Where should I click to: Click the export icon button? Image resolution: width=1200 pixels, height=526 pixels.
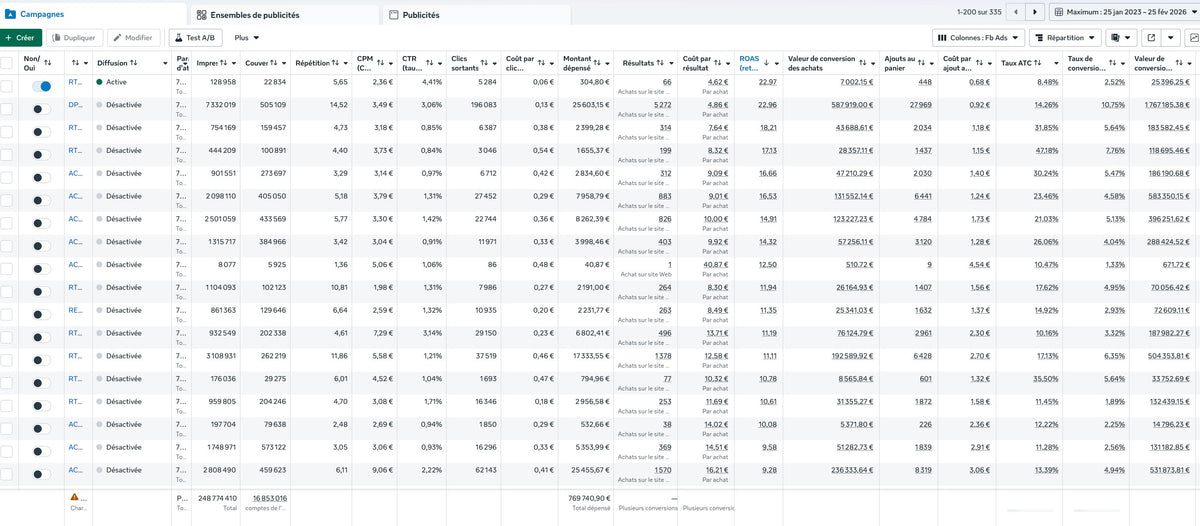[1153, 38]
